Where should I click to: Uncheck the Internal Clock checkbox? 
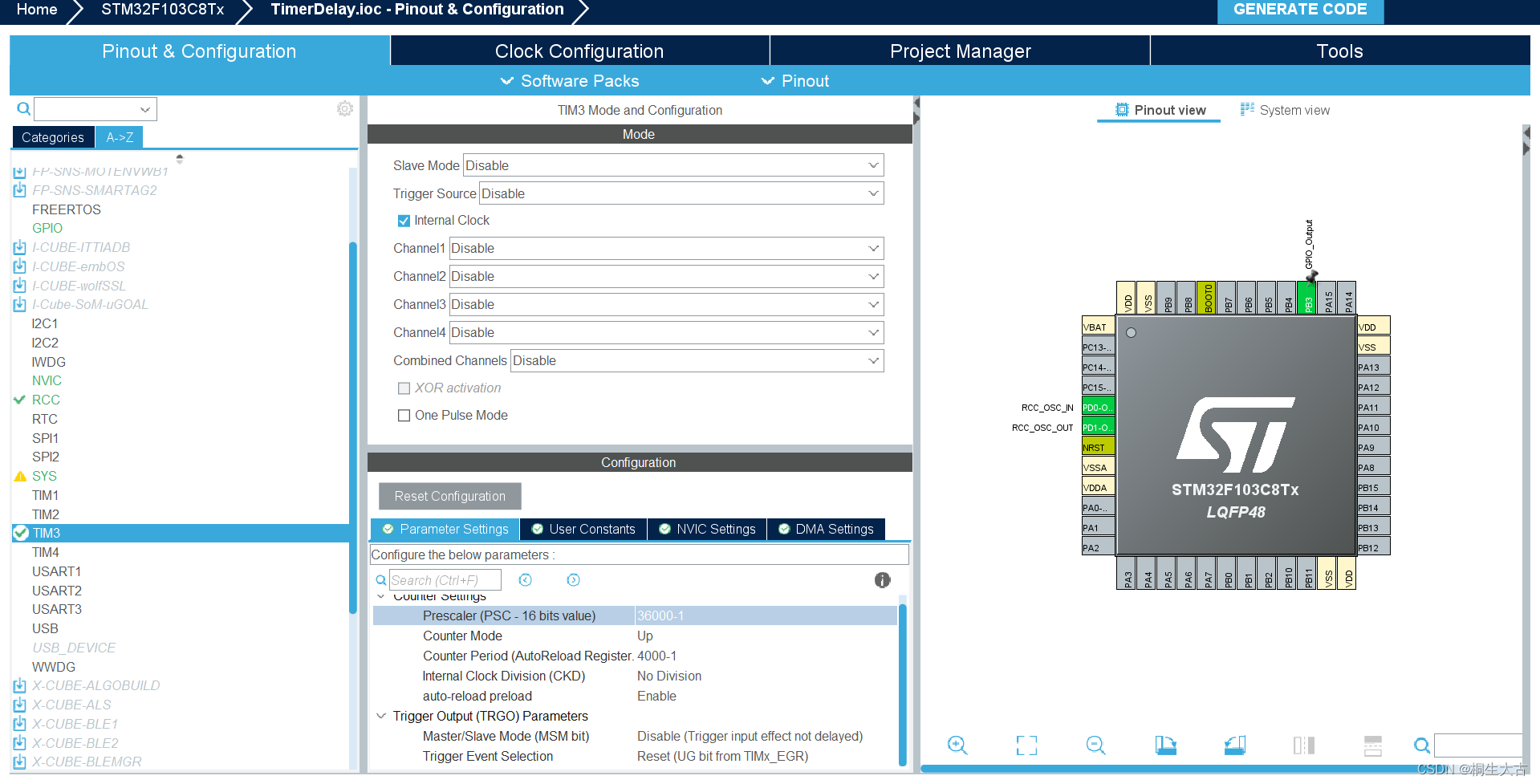[404, 221]
